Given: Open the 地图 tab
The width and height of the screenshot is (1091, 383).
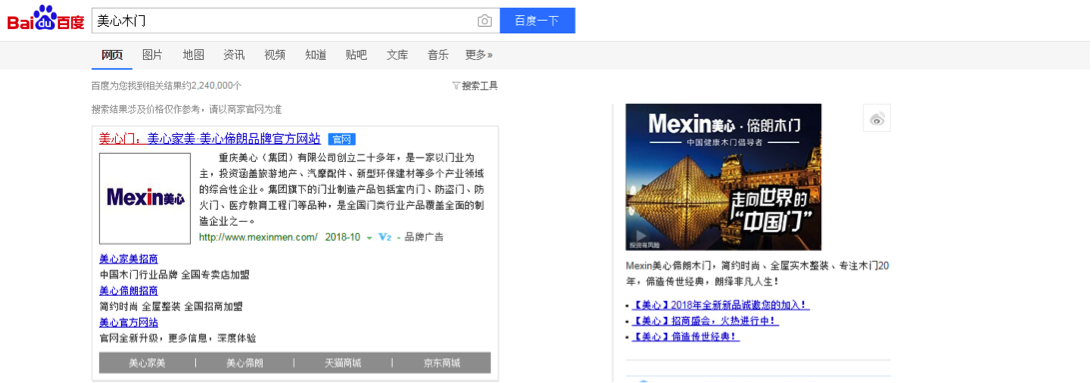Looking at the screenshot, I should coord(193,55).
